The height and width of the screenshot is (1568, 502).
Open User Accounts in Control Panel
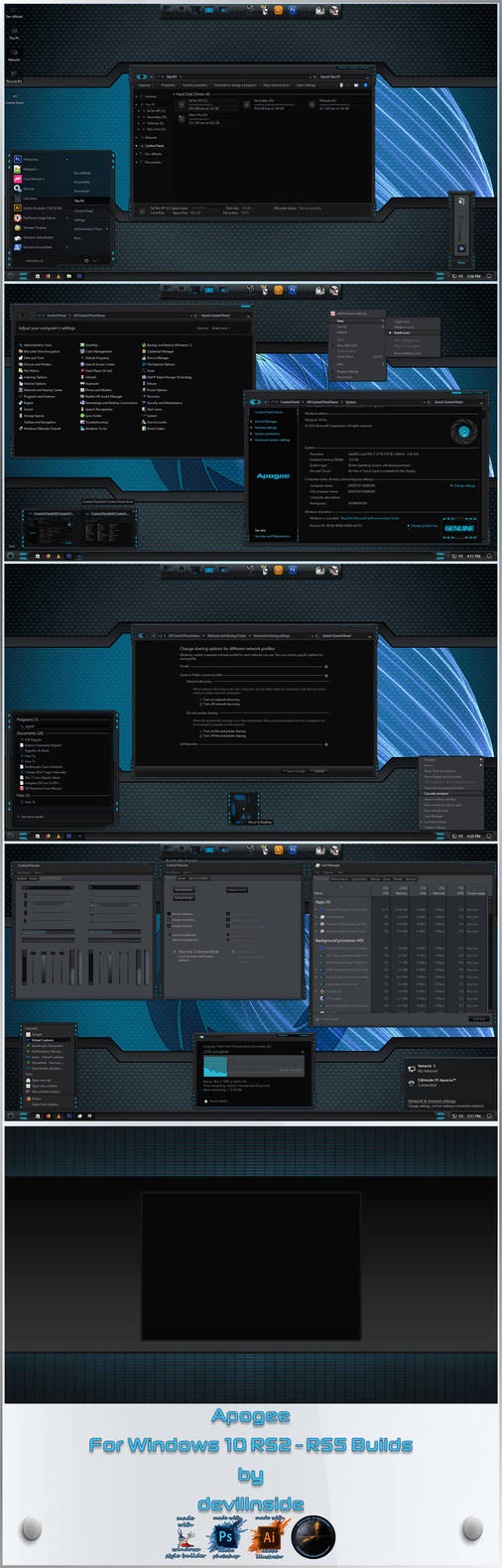(x=155, y=422)
